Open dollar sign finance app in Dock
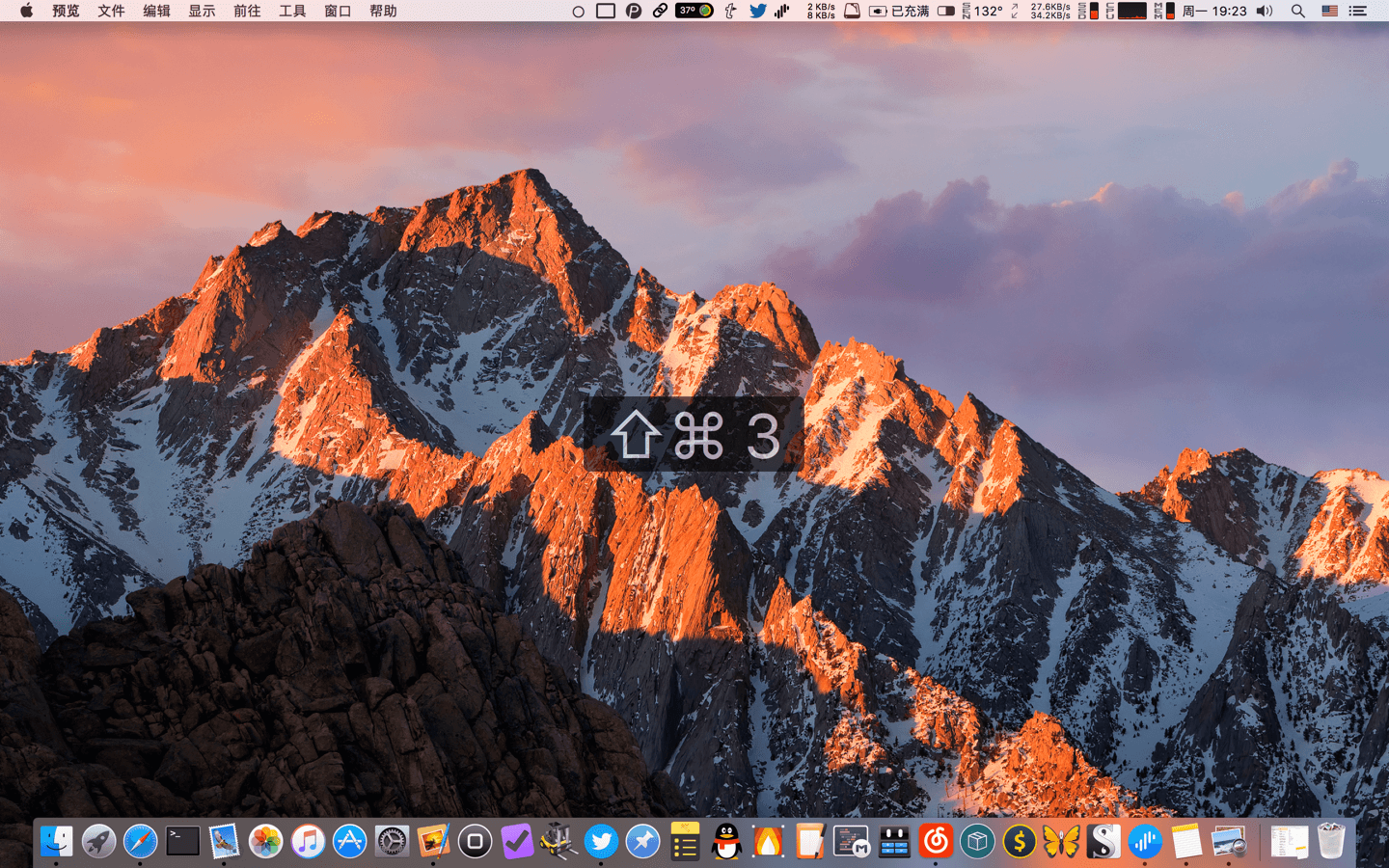Viewport: 1389px width, 868px height. pos(1020,841)
